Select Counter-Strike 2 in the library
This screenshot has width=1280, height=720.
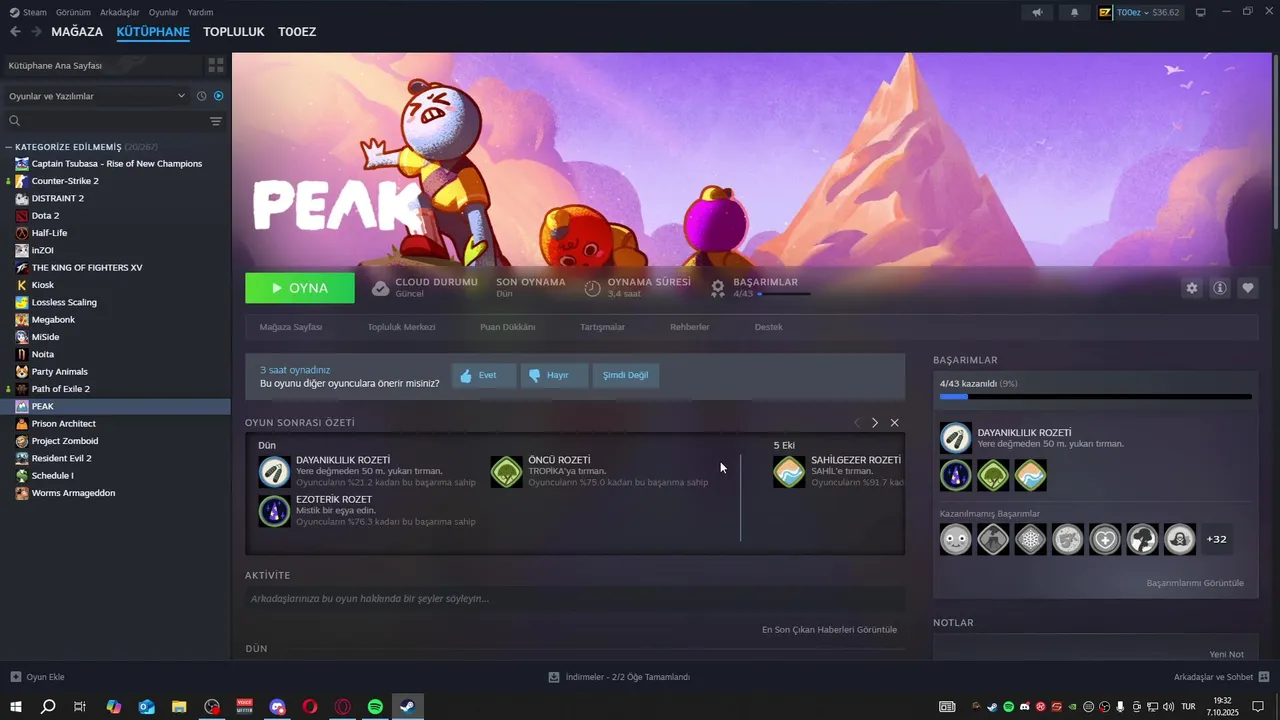click(65, 181)
